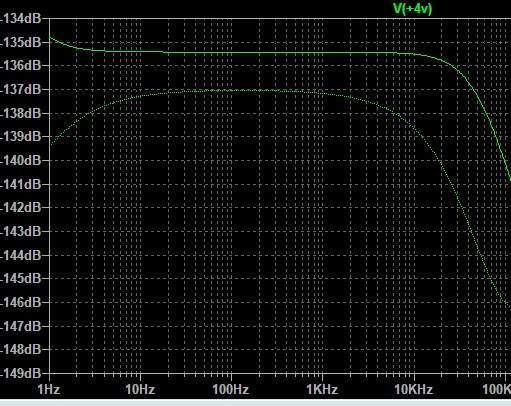511x406 pixels.
Task: Click the -143dB vertical axis label
Action: 21,231
